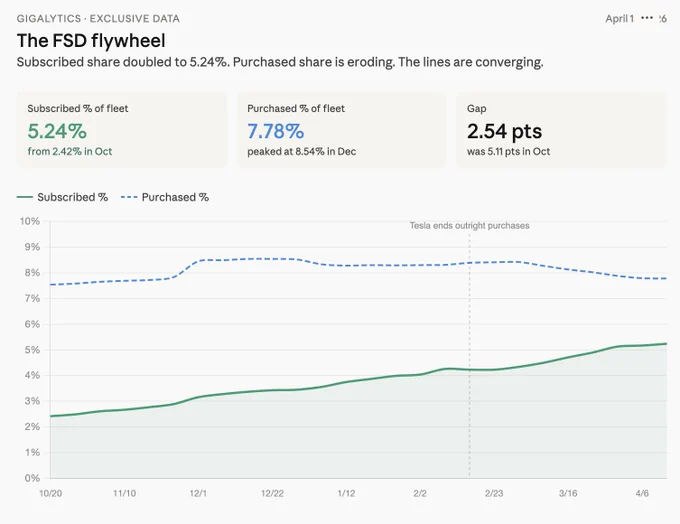Click the April date in header

620,19
